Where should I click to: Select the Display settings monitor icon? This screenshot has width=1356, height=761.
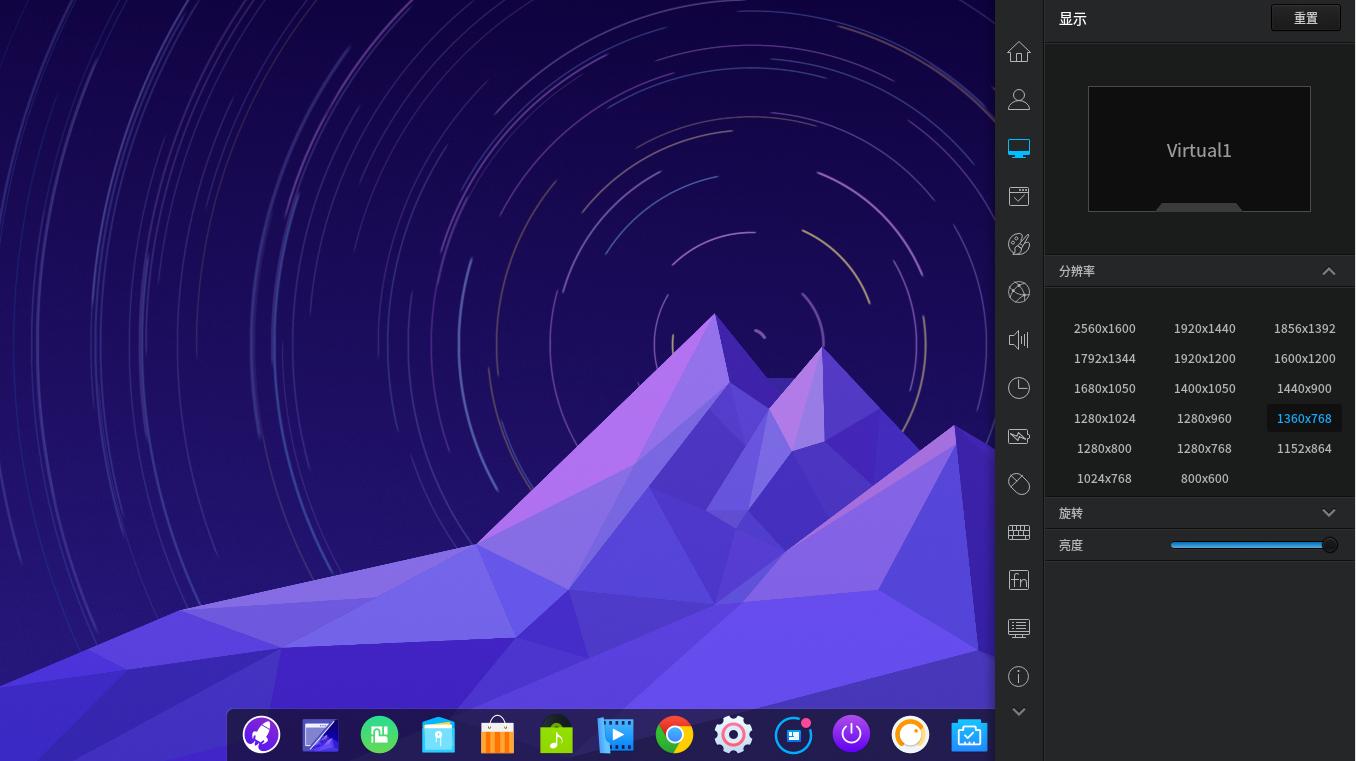click(x=1018, y=148)
